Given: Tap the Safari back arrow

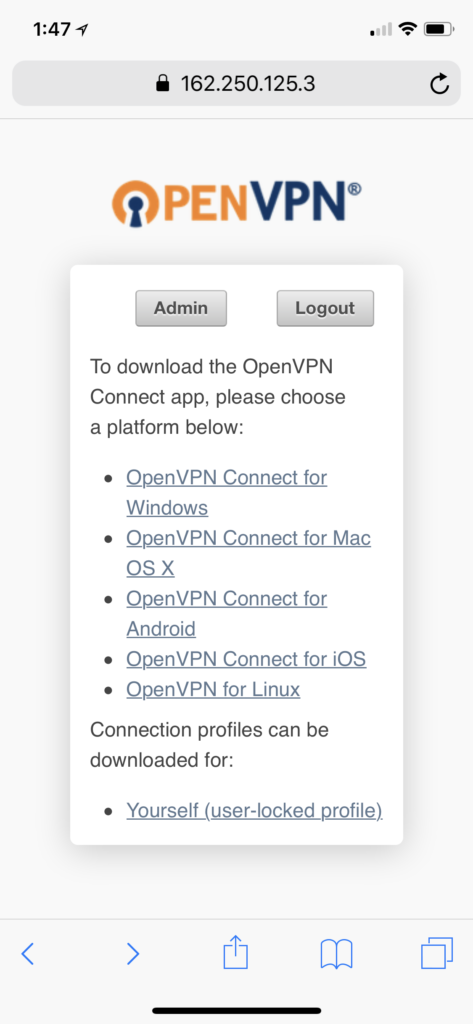Looking at the screenshot, I should pos(27,954).
